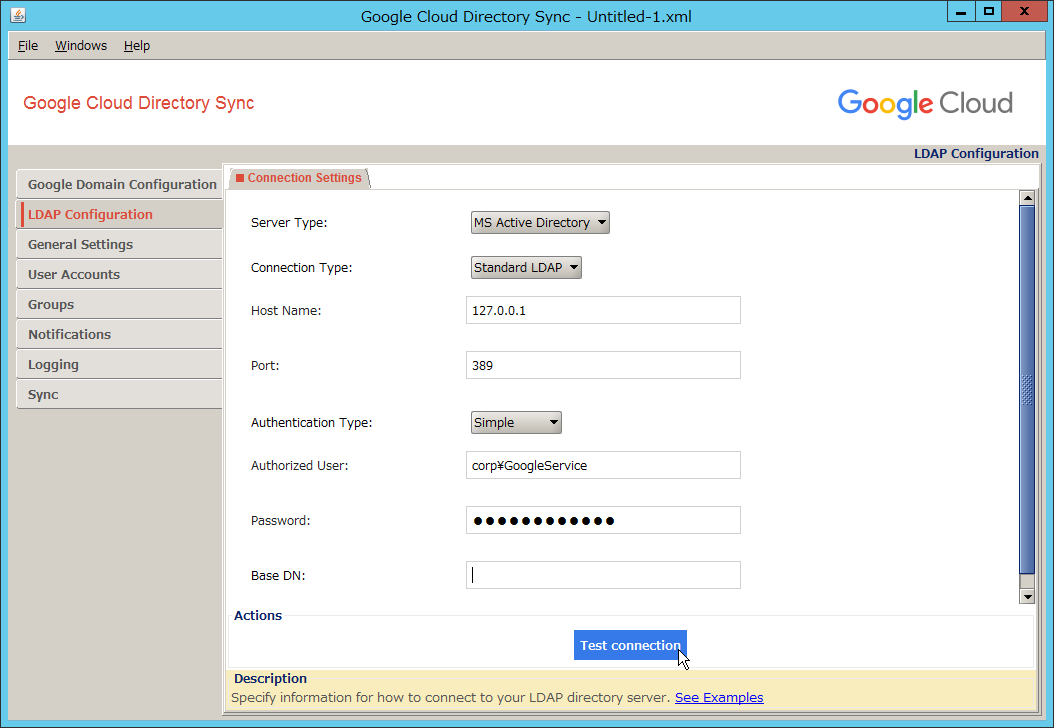
Task: Select the Connection Settings tab
Action: point(299,178)
